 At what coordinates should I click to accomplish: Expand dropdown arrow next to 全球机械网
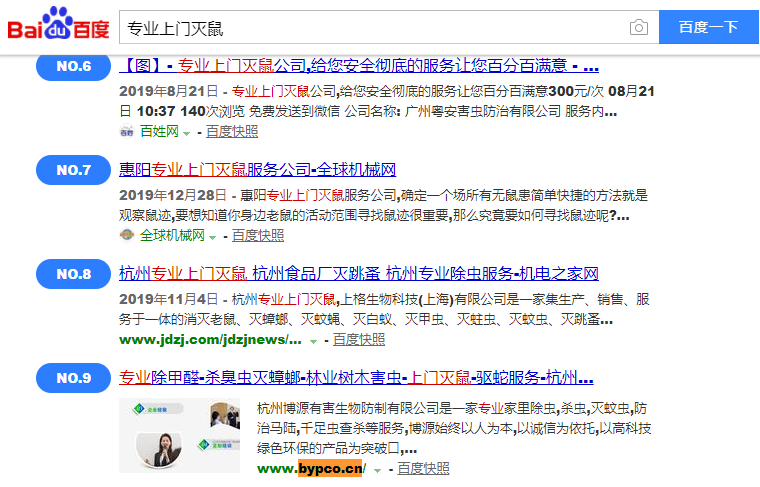tap(212, 237)
